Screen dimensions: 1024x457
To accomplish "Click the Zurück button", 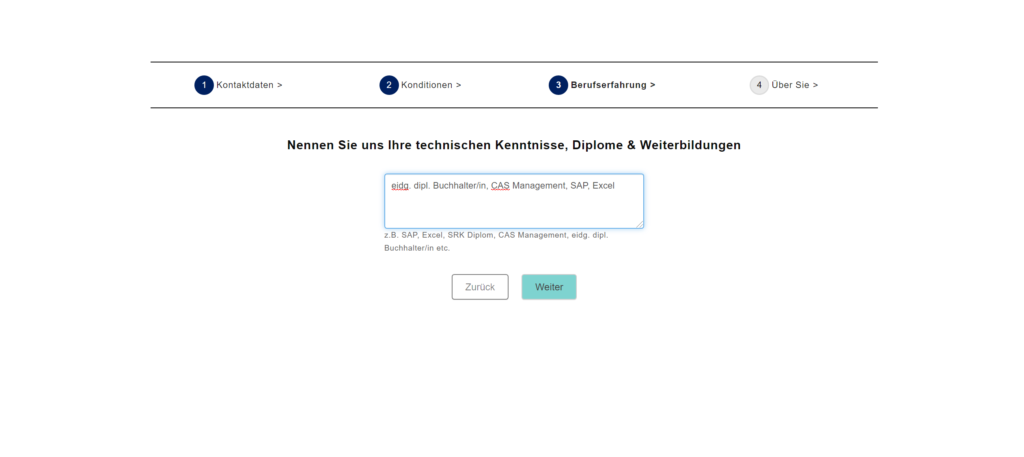I will tap(480, 287).
